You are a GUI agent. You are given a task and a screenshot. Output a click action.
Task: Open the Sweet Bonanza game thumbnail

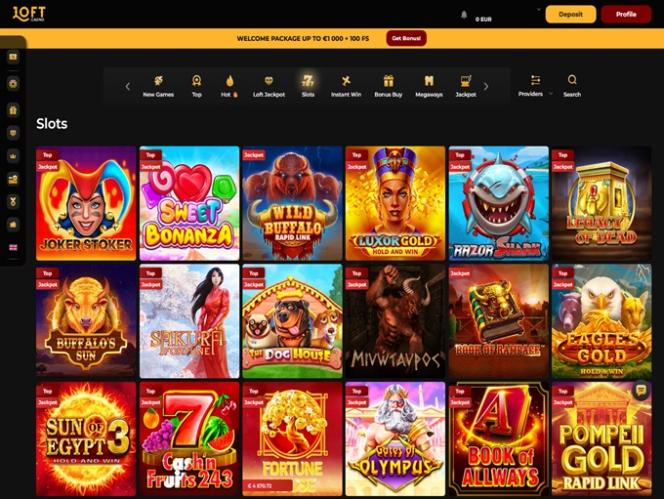pyautogui.click(x=189, y=203)
